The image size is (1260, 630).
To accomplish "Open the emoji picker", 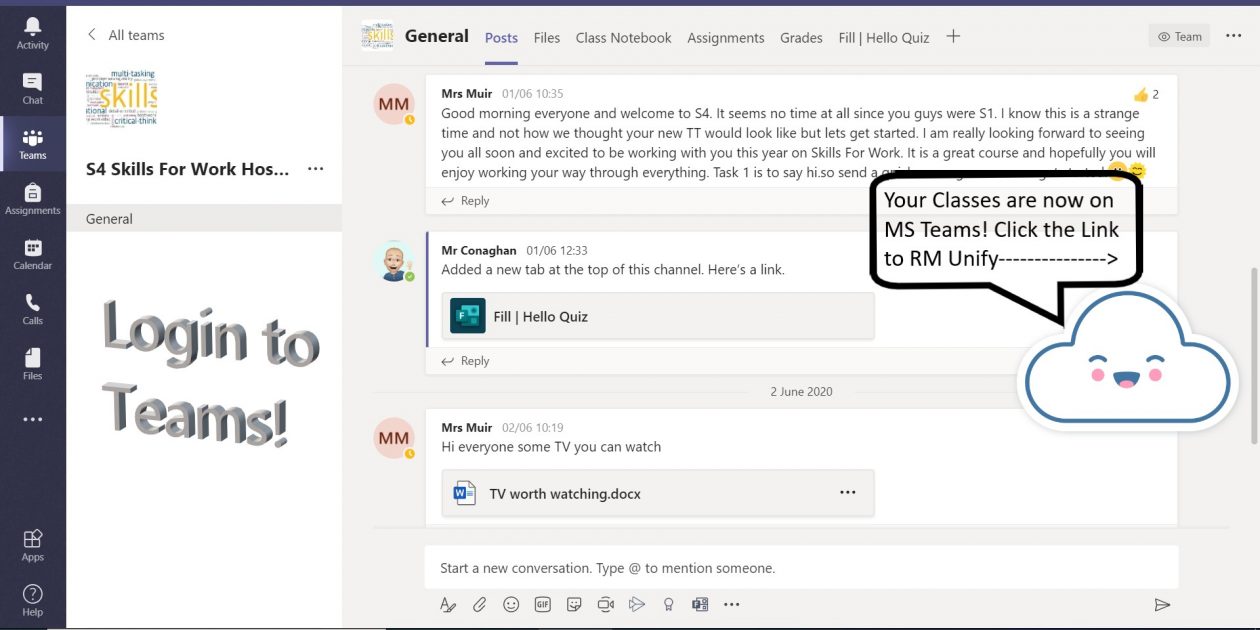I will pos(511,605).
